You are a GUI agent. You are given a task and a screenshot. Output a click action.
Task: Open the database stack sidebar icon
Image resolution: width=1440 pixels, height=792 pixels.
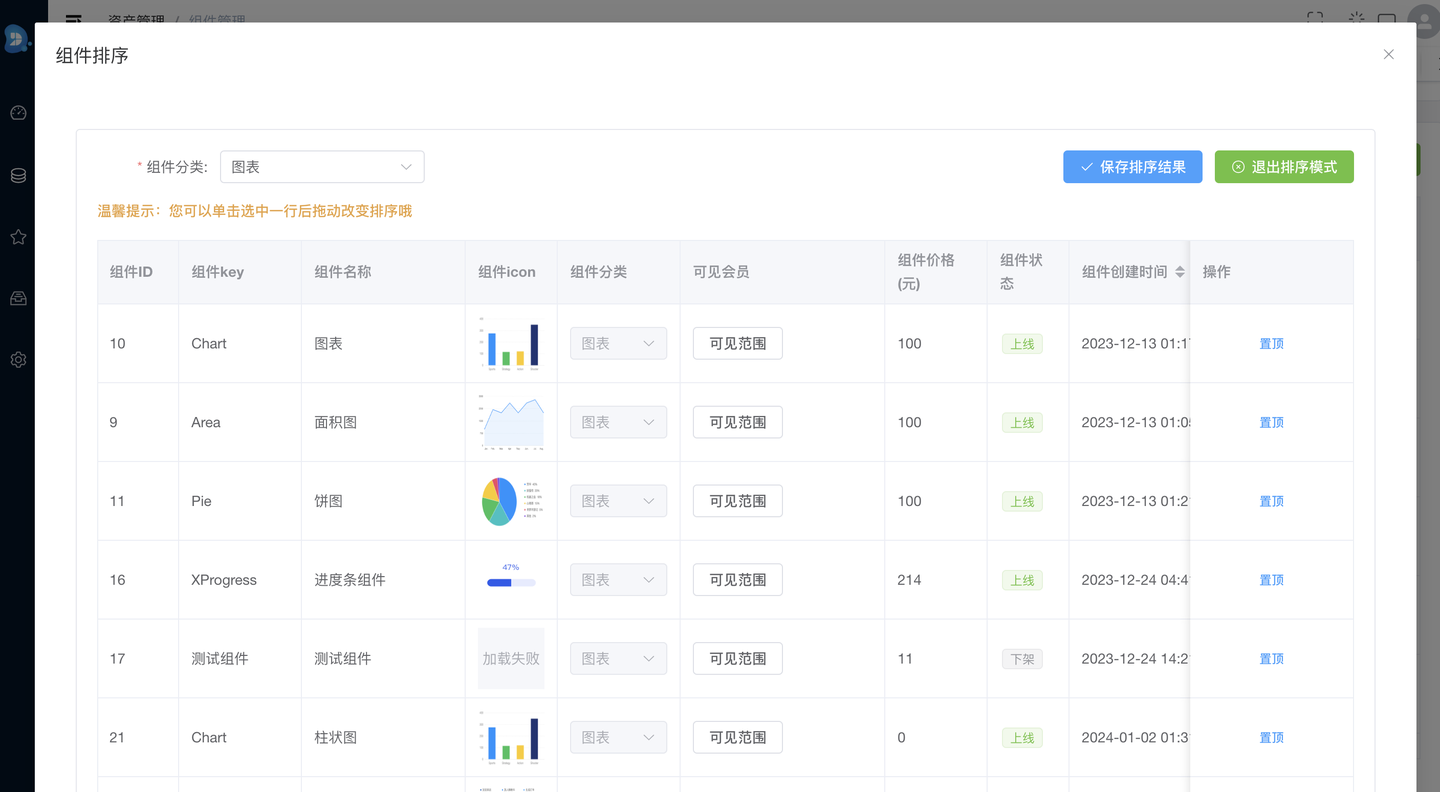18,176
